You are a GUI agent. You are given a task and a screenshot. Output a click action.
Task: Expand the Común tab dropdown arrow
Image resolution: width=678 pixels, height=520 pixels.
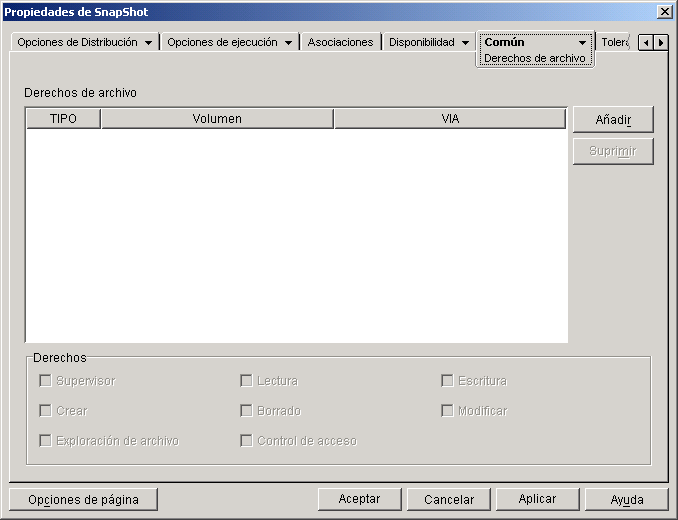tap(582, 43)
